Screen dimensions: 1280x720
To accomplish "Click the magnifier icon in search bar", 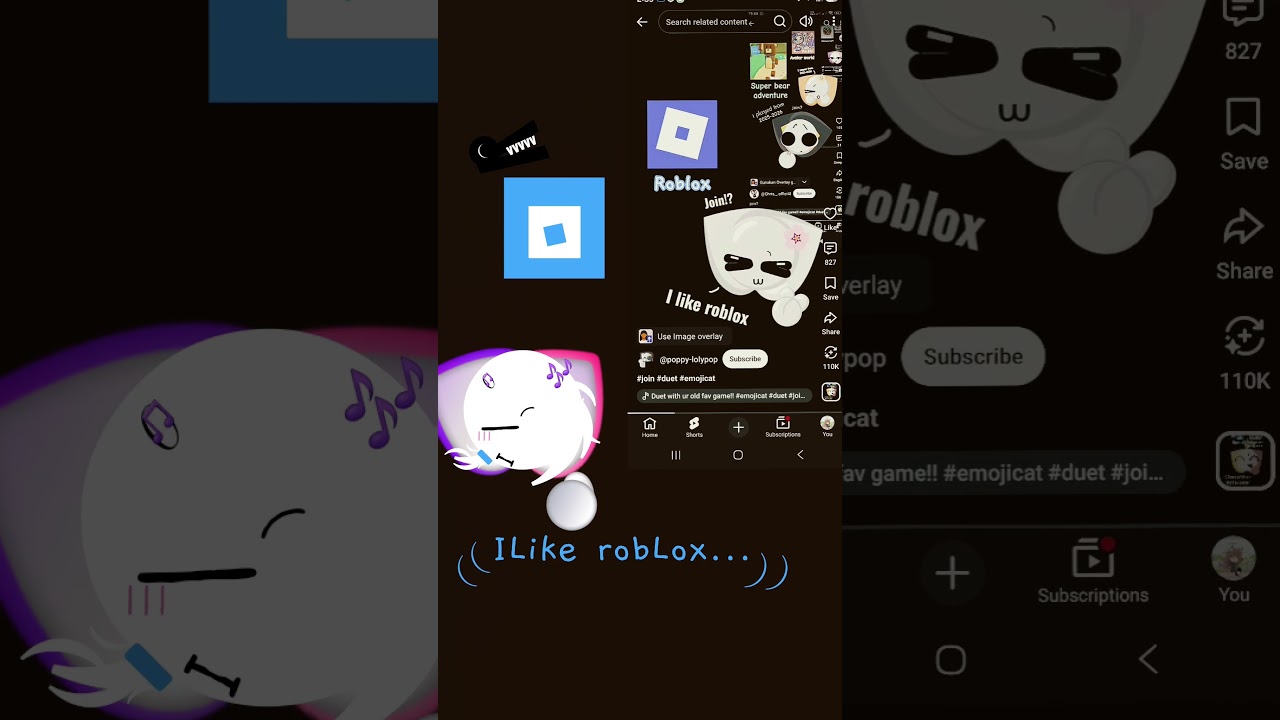I will (780, 22).
